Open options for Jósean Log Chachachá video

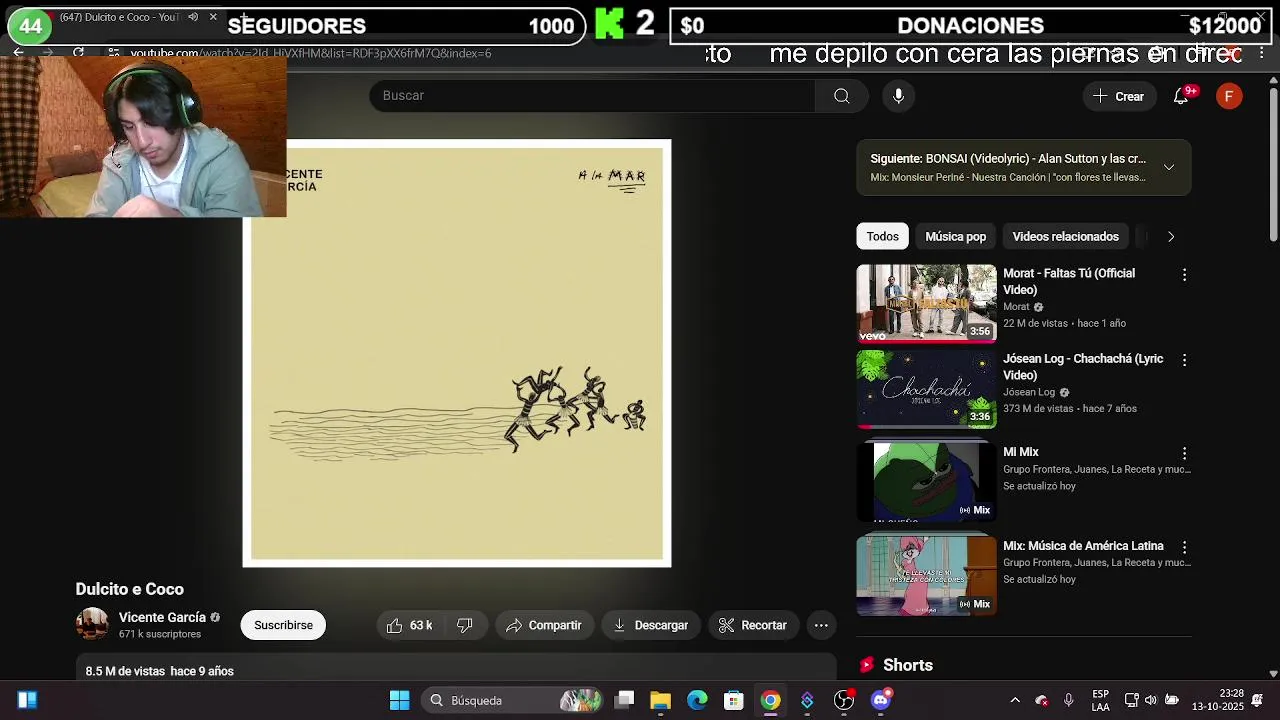pyautogui.click(x=1184, y=360)
